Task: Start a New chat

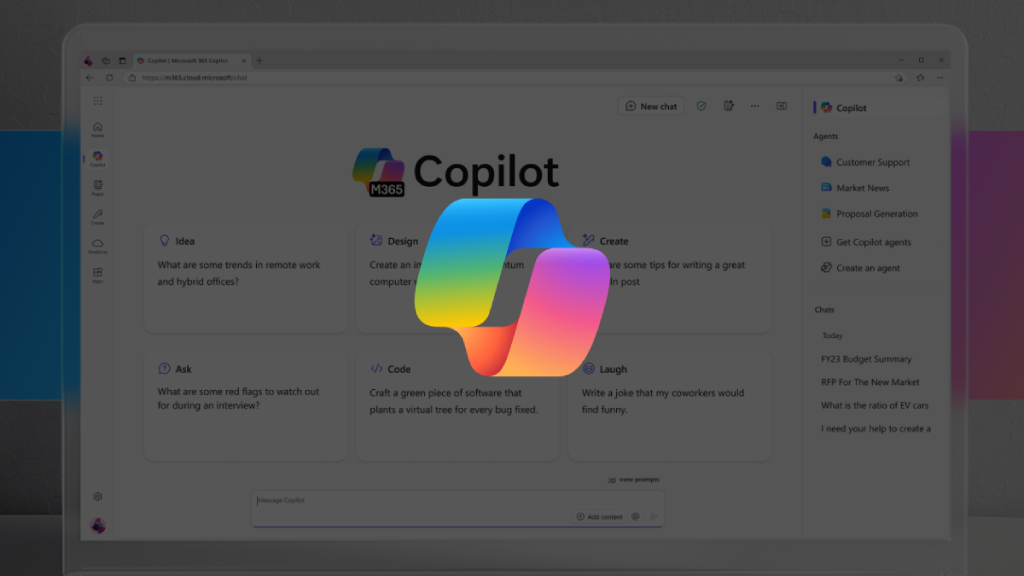Action: (649, 106)
